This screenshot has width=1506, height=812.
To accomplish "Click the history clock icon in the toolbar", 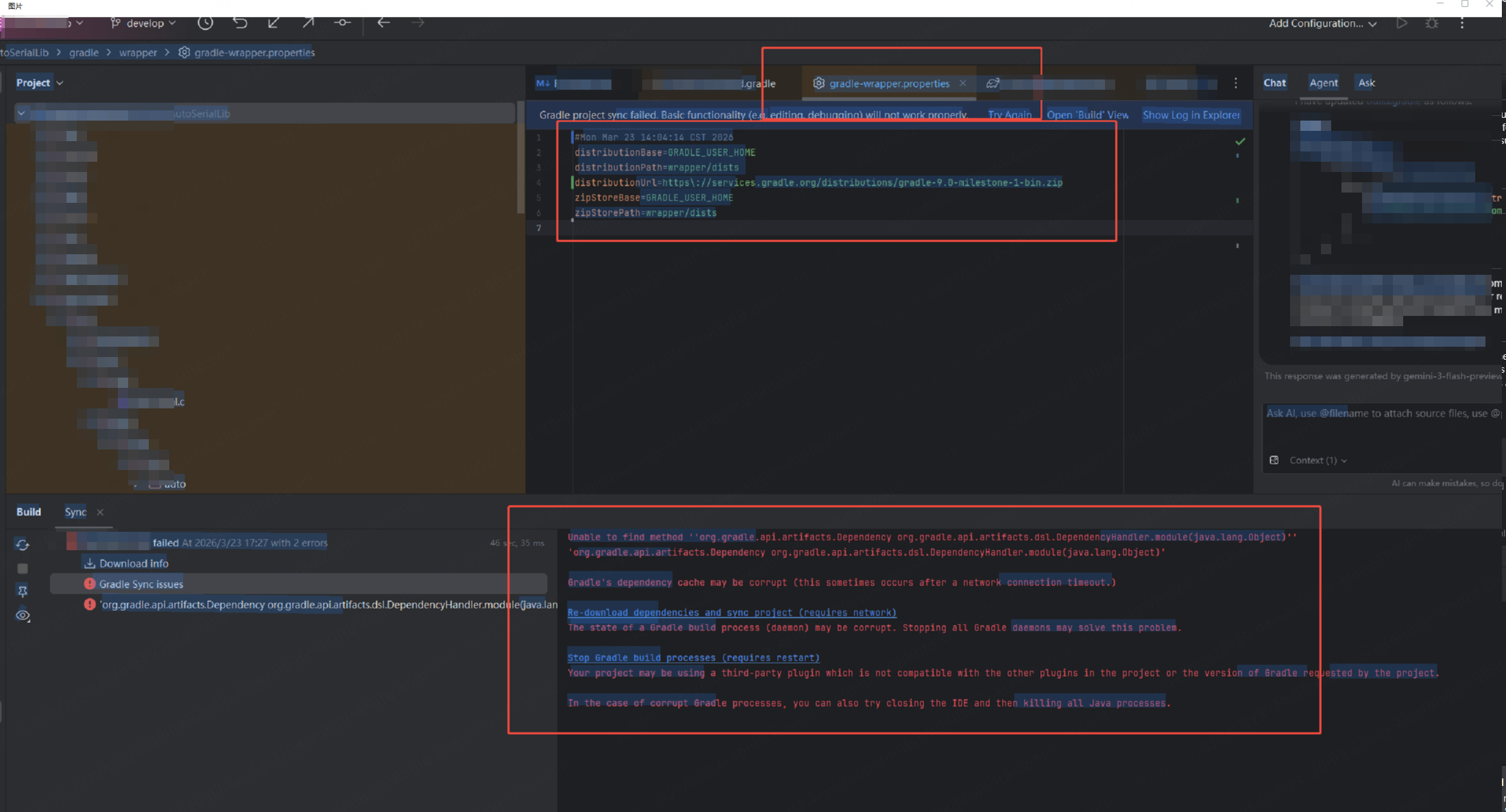I will coord(205,23).
